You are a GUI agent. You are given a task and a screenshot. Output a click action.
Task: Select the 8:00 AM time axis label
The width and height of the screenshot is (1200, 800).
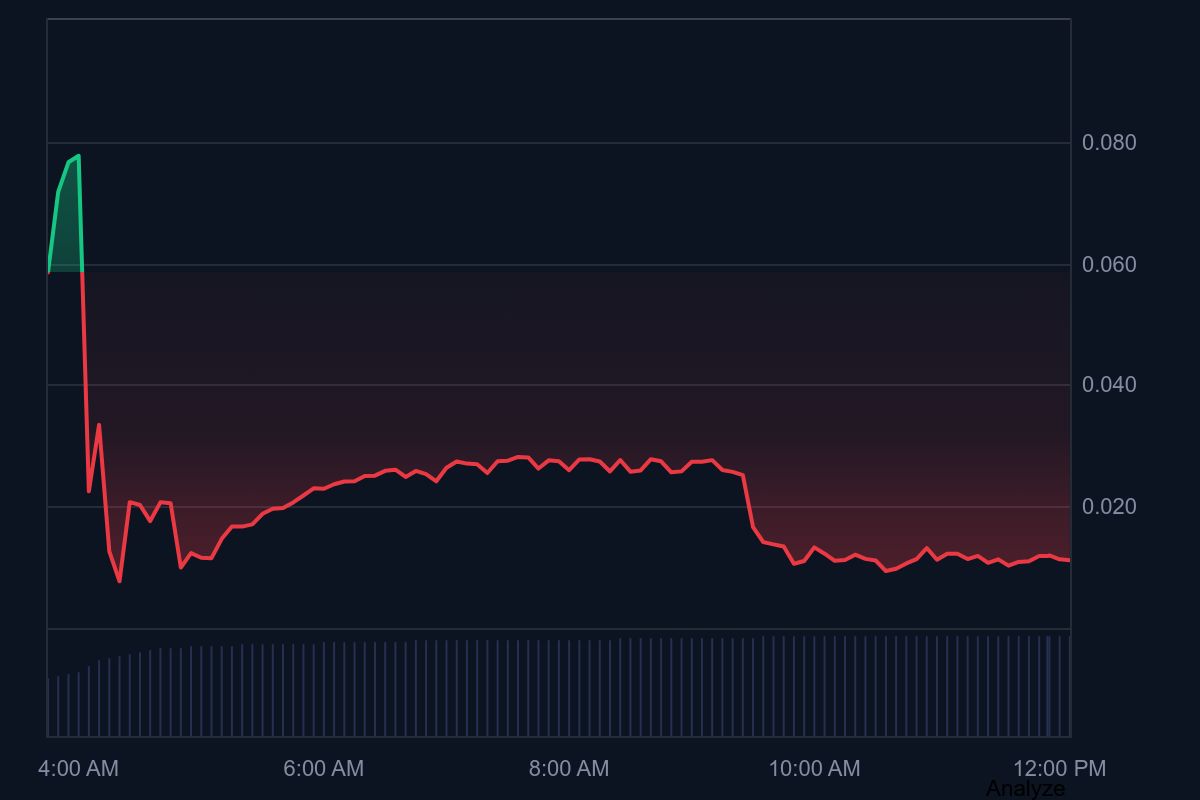pos(568,768)
